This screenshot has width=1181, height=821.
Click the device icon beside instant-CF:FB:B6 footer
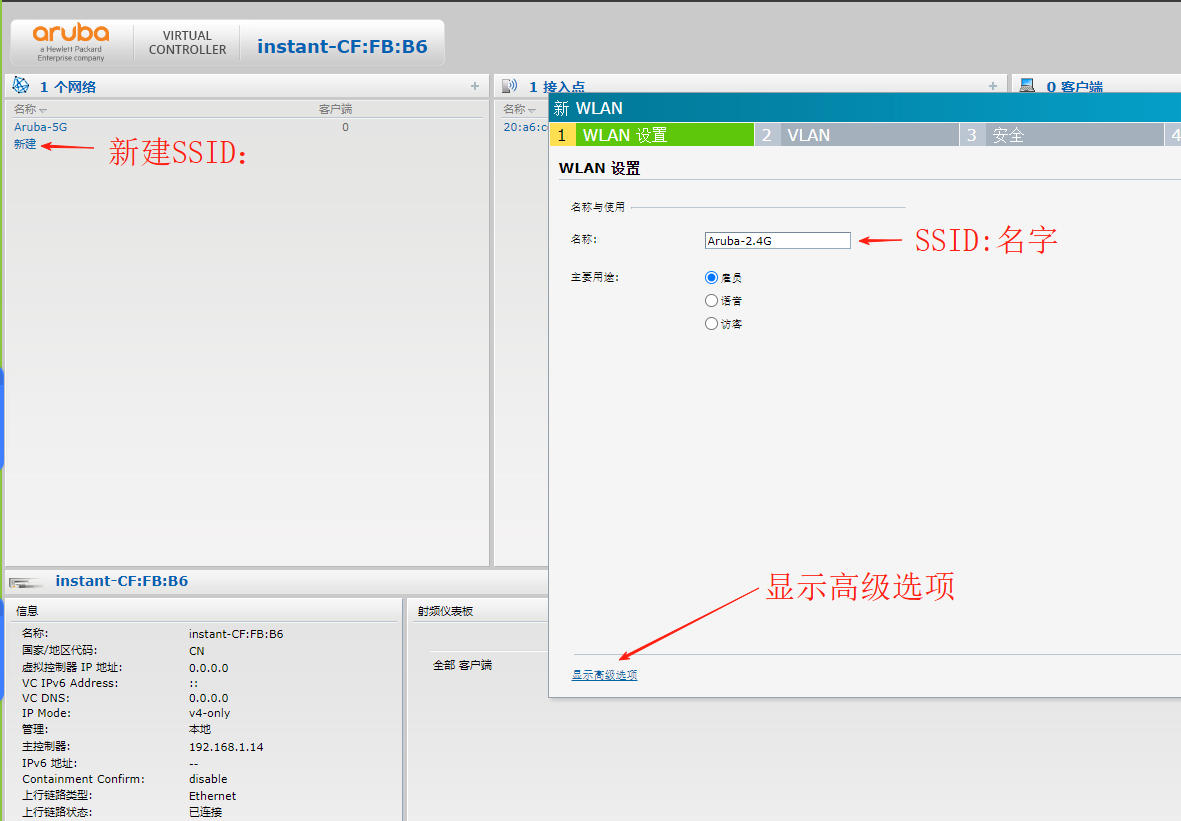click(x=26, y=582)
